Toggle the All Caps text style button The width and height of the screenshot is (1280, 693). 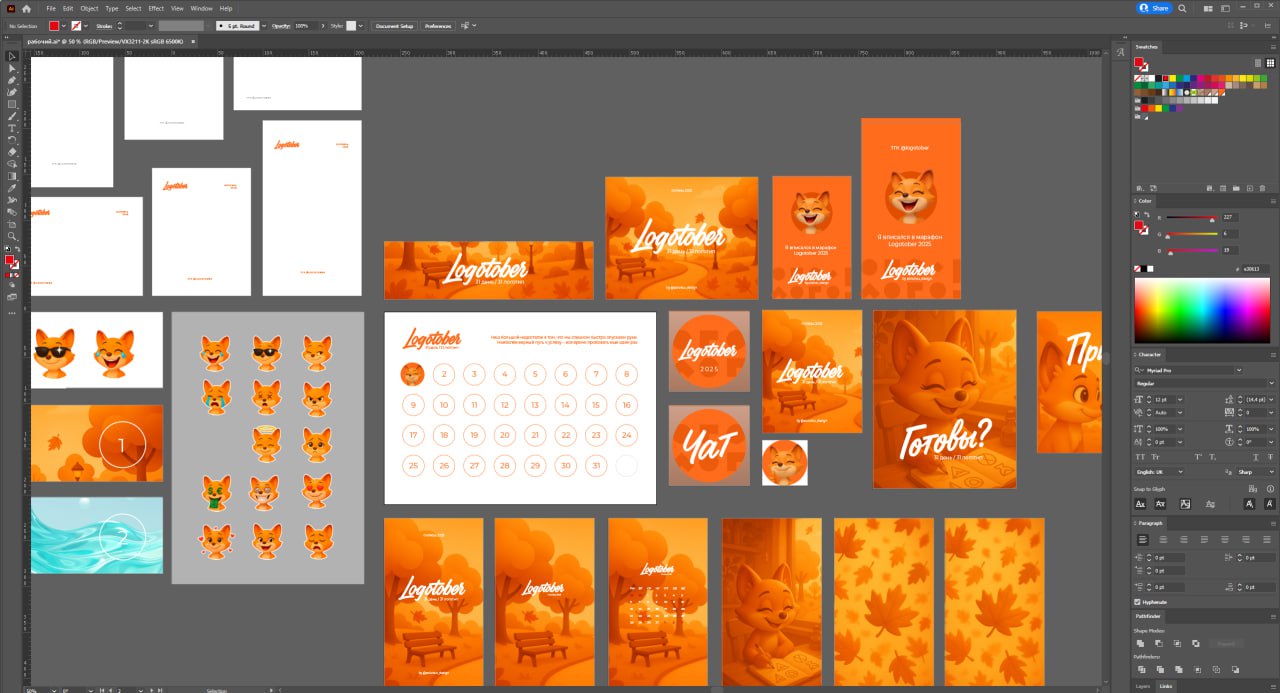point(1141,456)
